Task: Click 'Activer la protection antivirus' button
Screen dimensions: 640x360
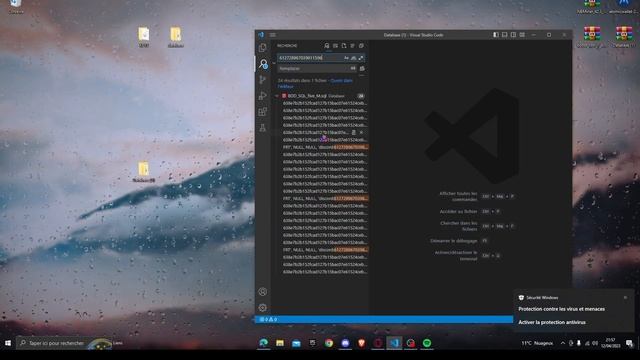Action: coord(552,322)
